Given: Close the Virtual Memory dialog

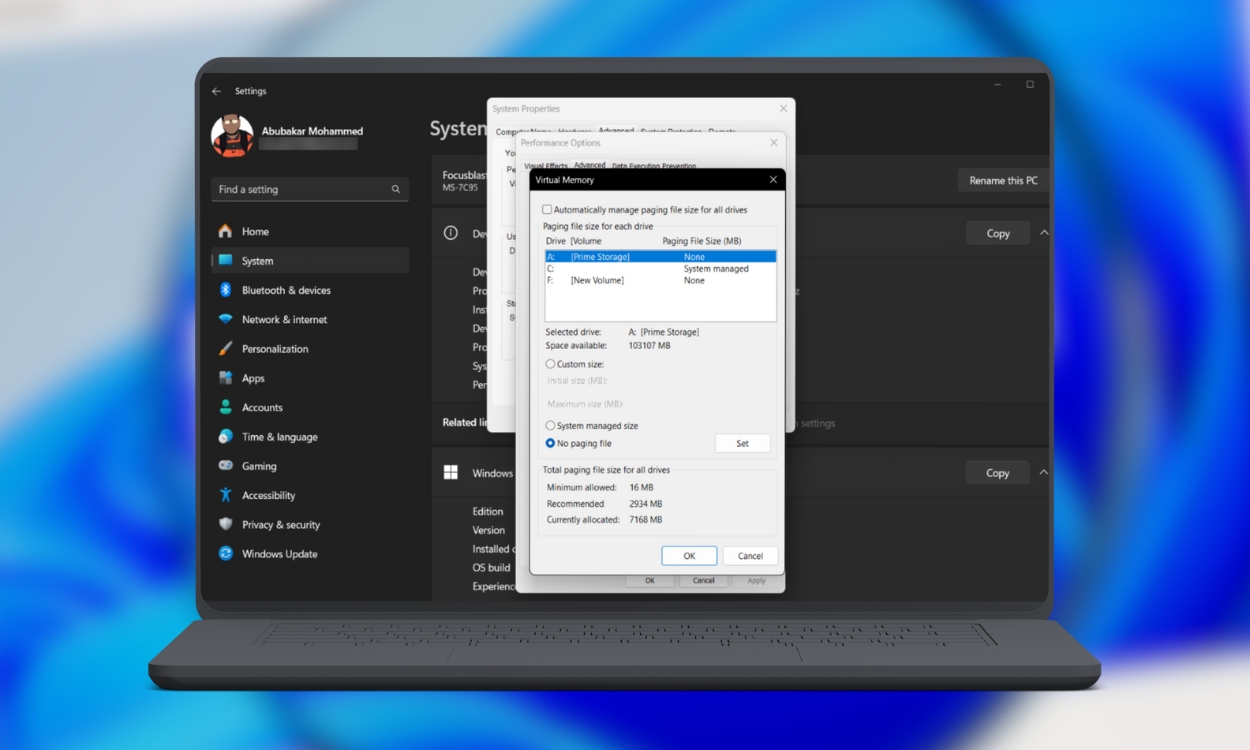Looking at the screenshot, I should coord(773,180).
